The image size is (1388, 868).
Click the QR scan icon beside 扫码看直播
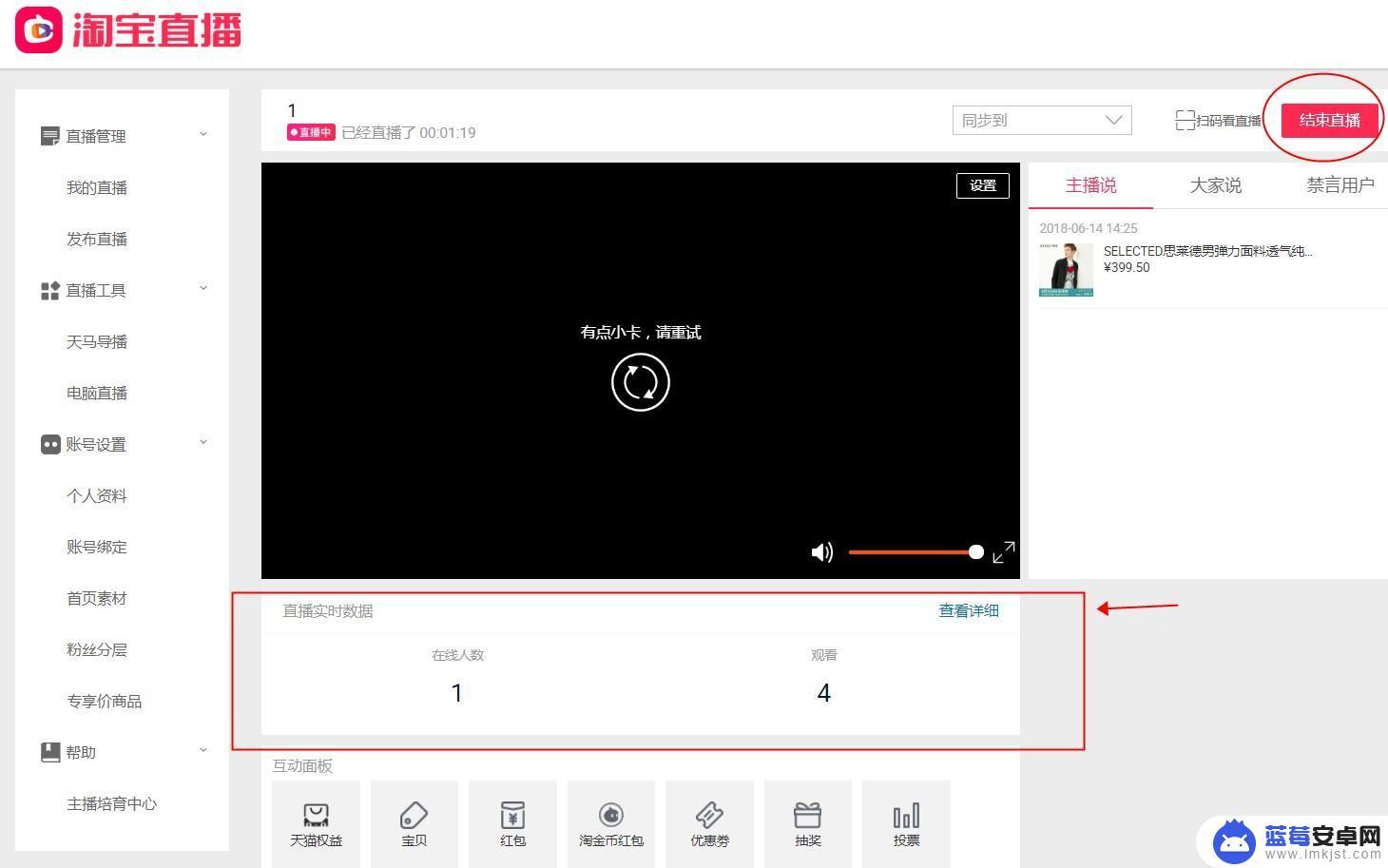(1185, 121)
